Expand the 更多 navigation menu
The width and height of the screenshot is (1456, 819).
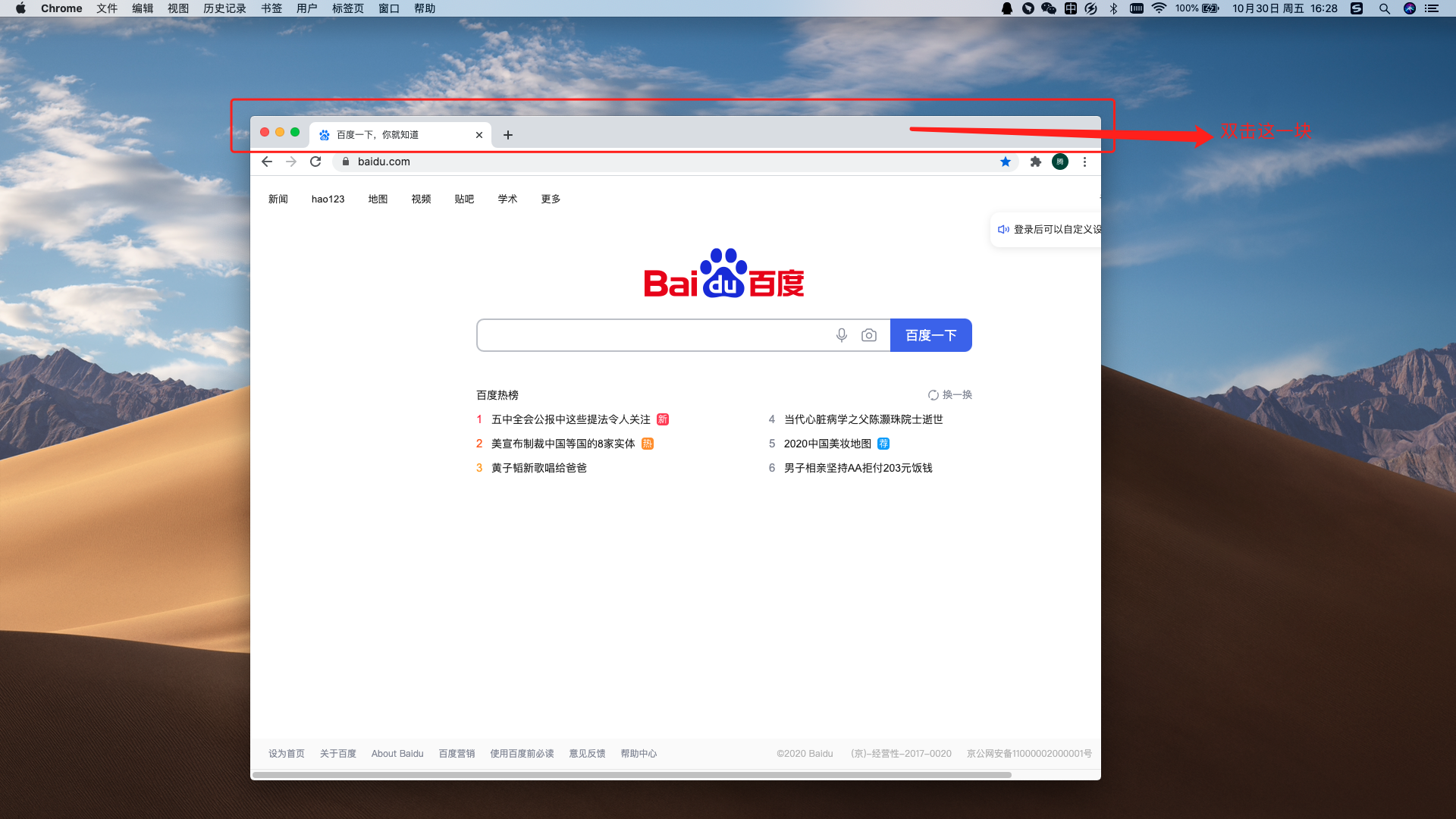click(x=551, y=199)
